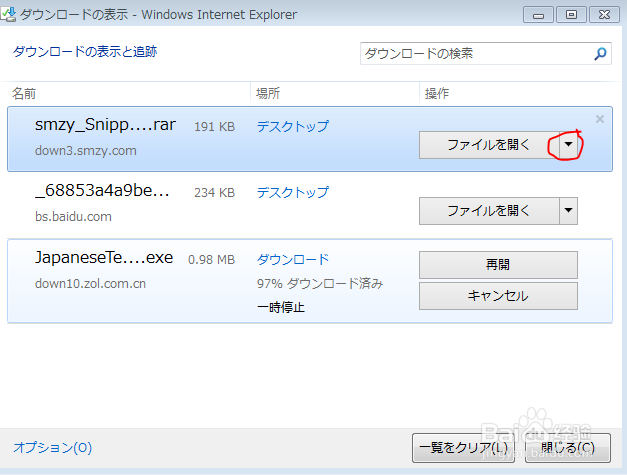Open デスクトップ location for _68853a4a9be file

click(292, 192)
